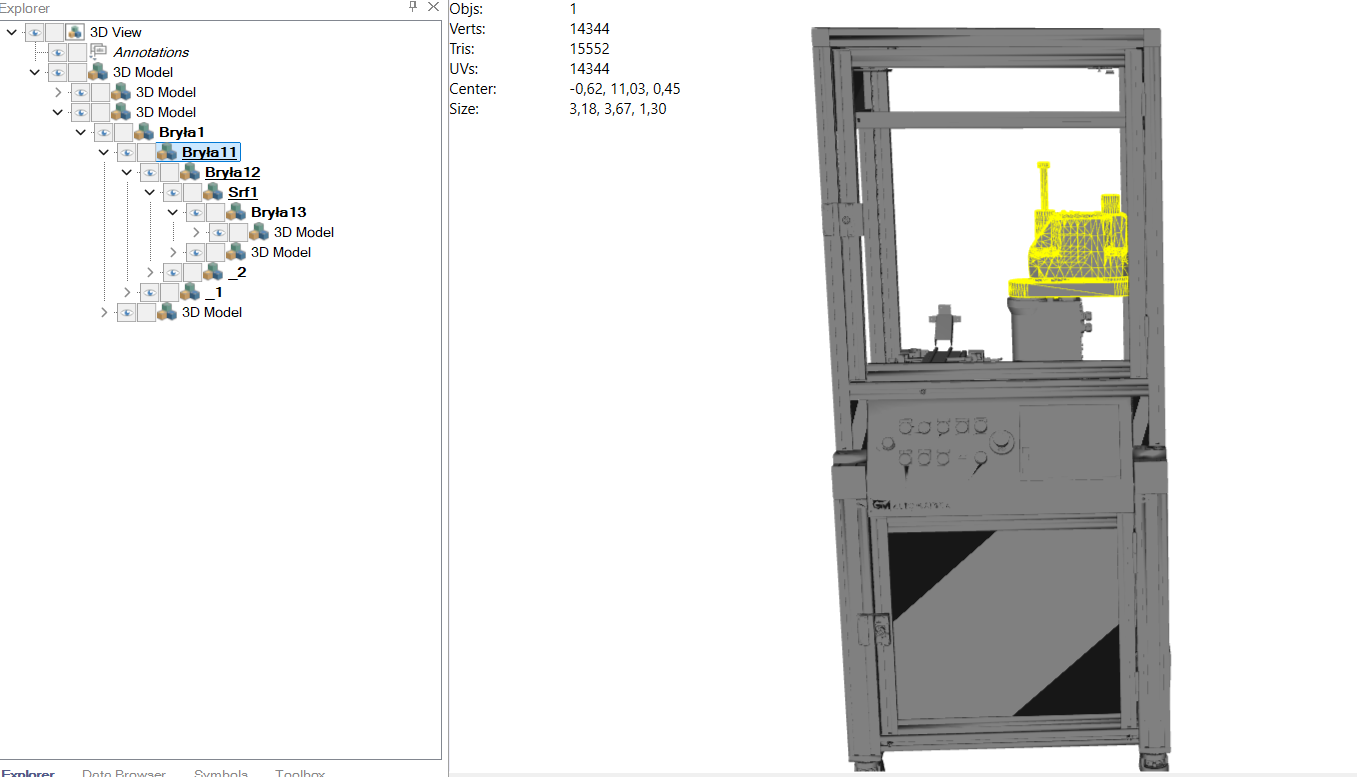Viewport: 1357px width, 777px height.
Task: Click the model cubes icon beside Srf1
Action: click(x=213, y=192)
